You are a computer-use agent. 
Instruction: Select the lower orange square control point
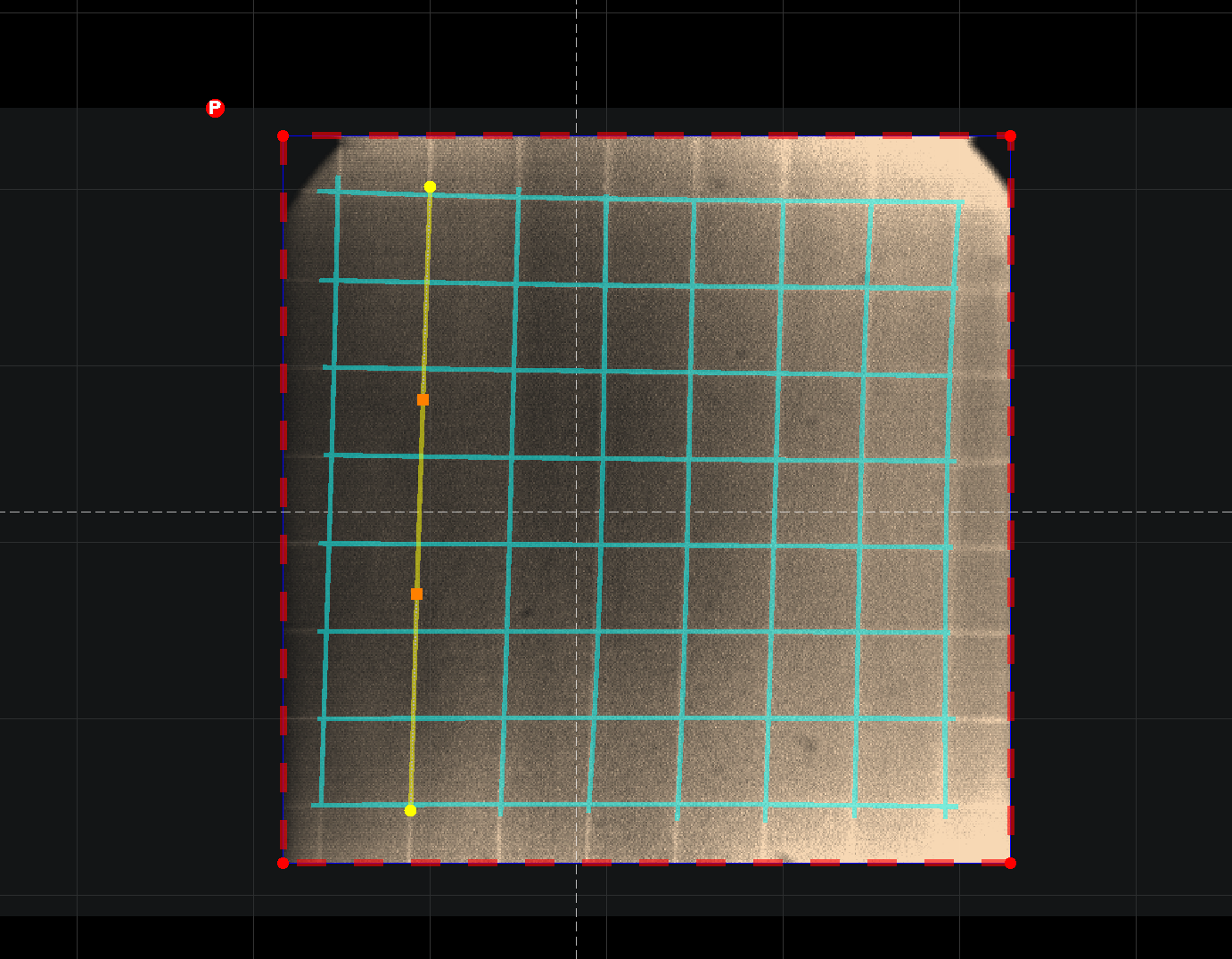(x=416, y=594)
